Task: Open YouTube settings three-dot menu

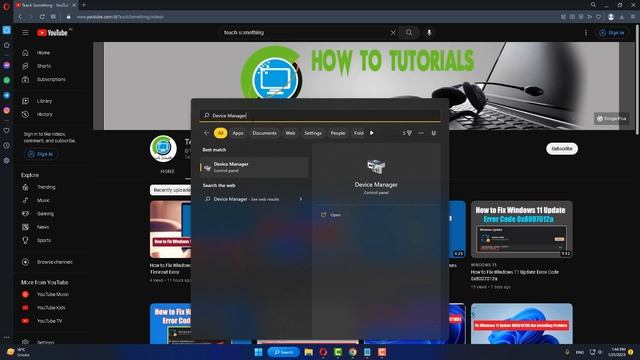Action: (x=586, y=33)
